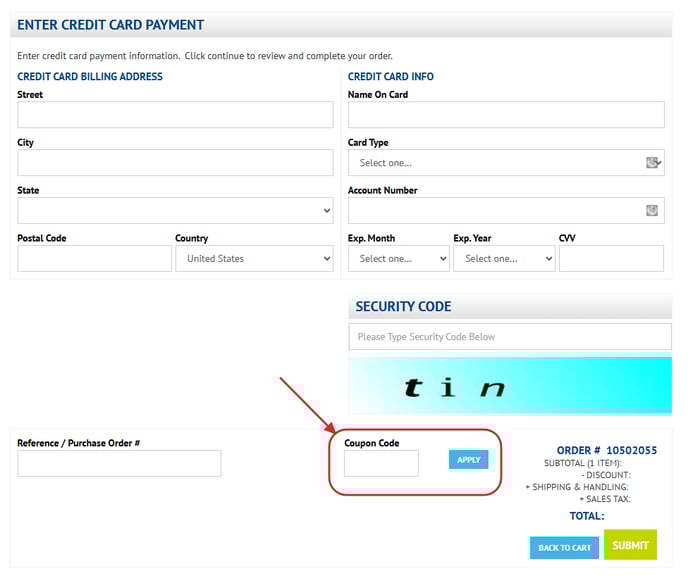Open the State dropdown
This screenshot has height=583, width=688.
tap(175, 211)
